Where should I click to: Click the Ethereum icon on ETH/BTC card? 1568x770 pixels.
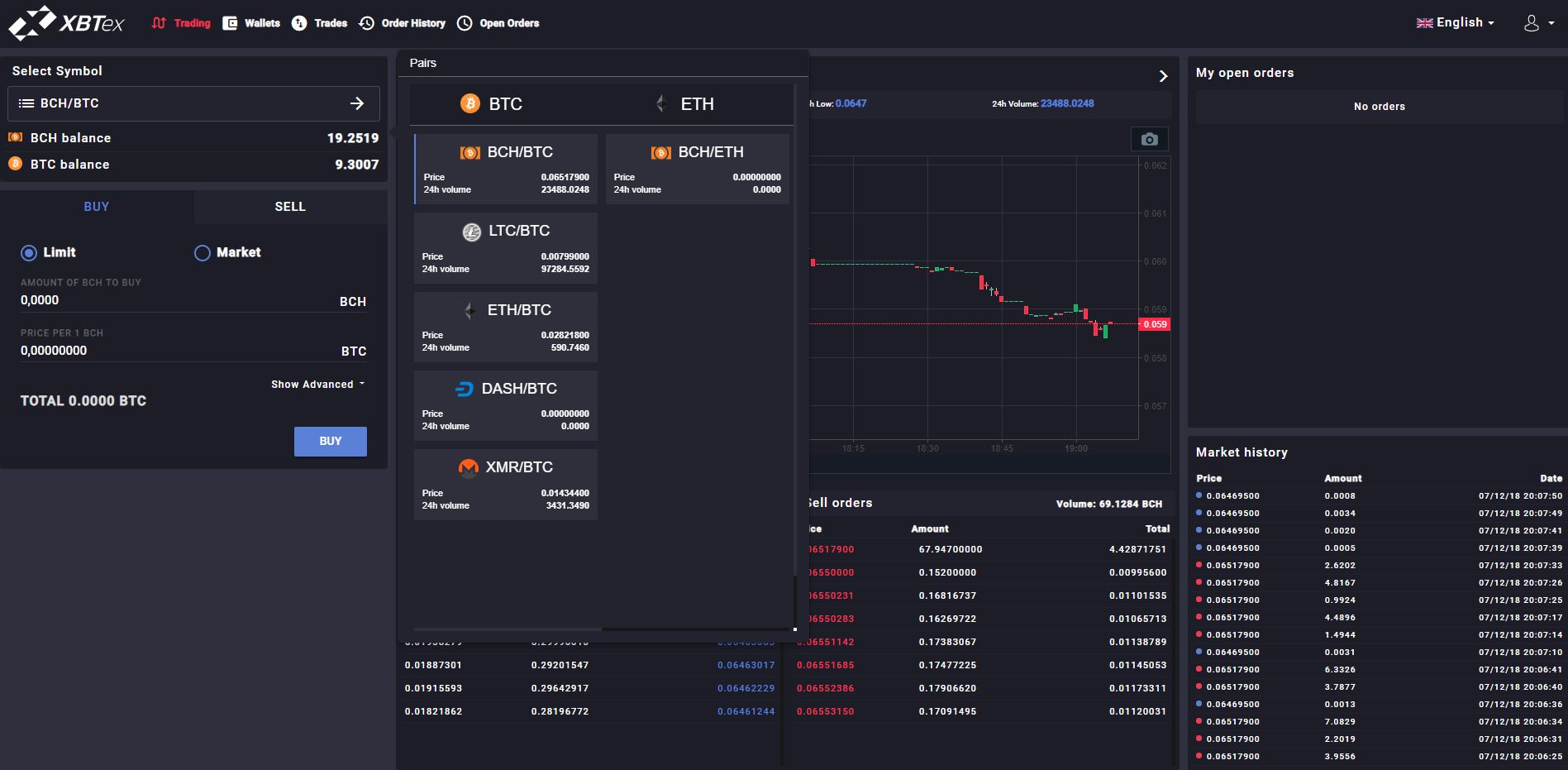coord(469,311)
